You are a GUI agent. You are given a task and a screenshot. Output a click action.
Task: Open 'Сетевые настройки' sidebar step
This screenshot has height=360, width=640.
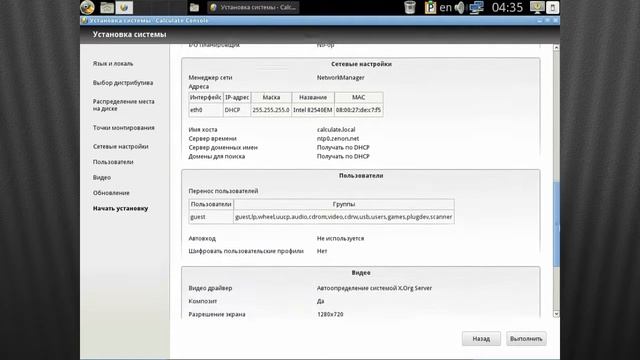120,147
